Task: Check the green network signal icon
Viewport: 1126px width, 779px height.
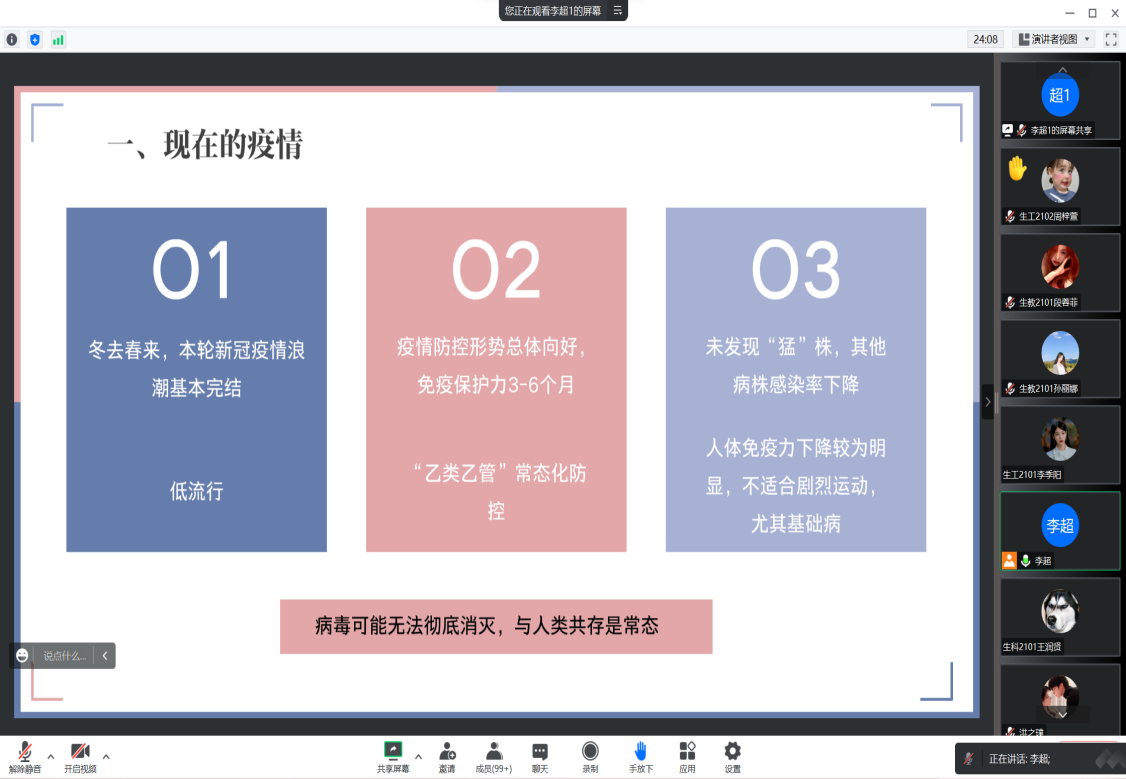Action: [58, 40]
